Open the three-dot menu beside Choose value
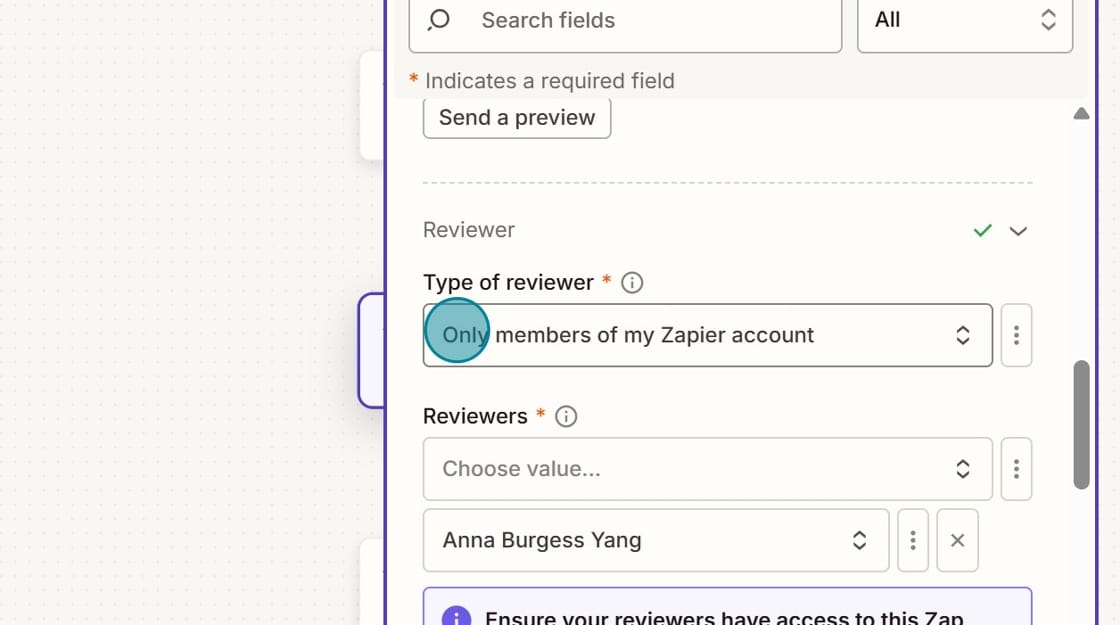 (1016, 469)
